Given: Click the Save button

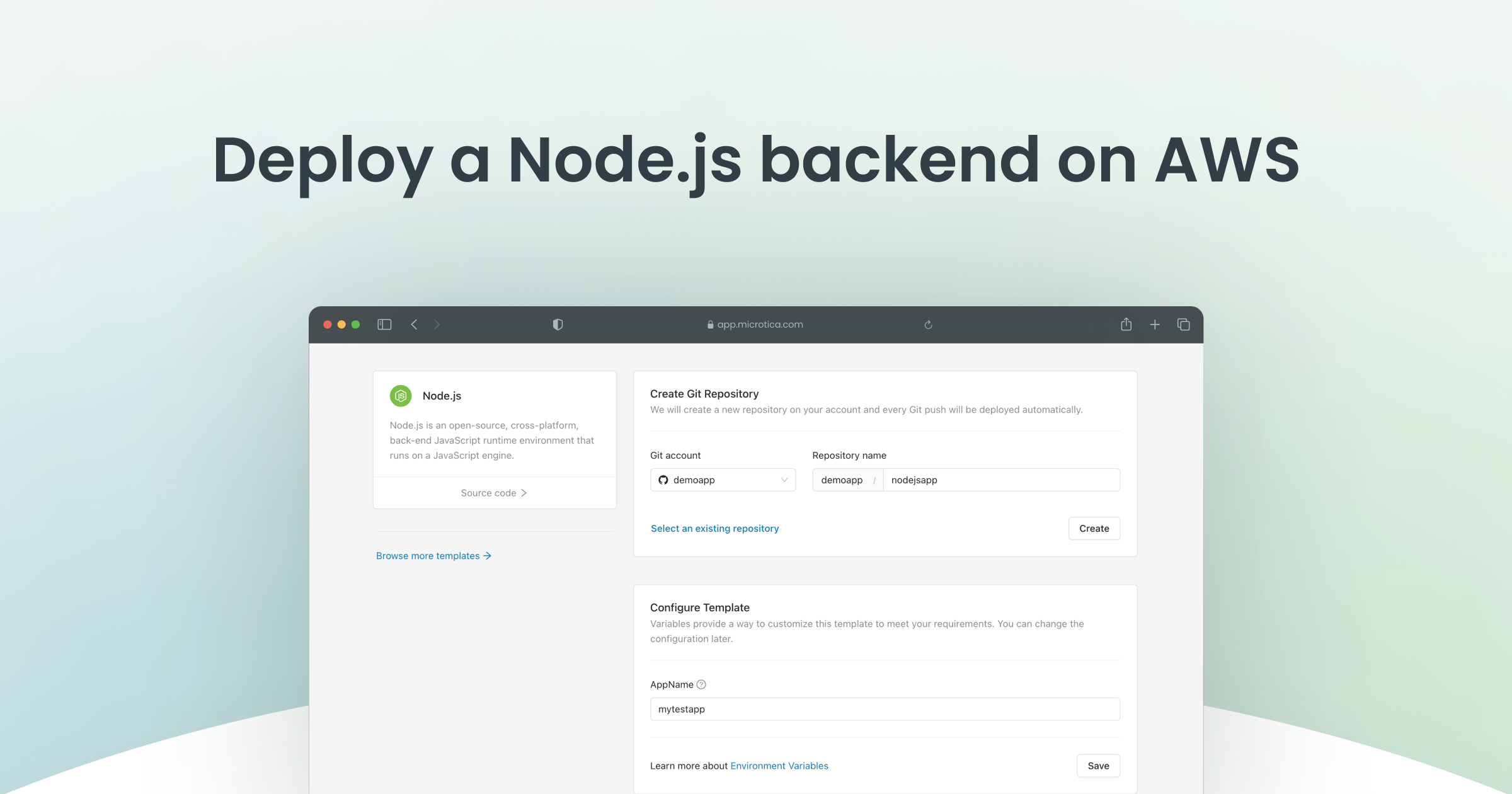Looking at the screenshot, I should point(1097,766).
